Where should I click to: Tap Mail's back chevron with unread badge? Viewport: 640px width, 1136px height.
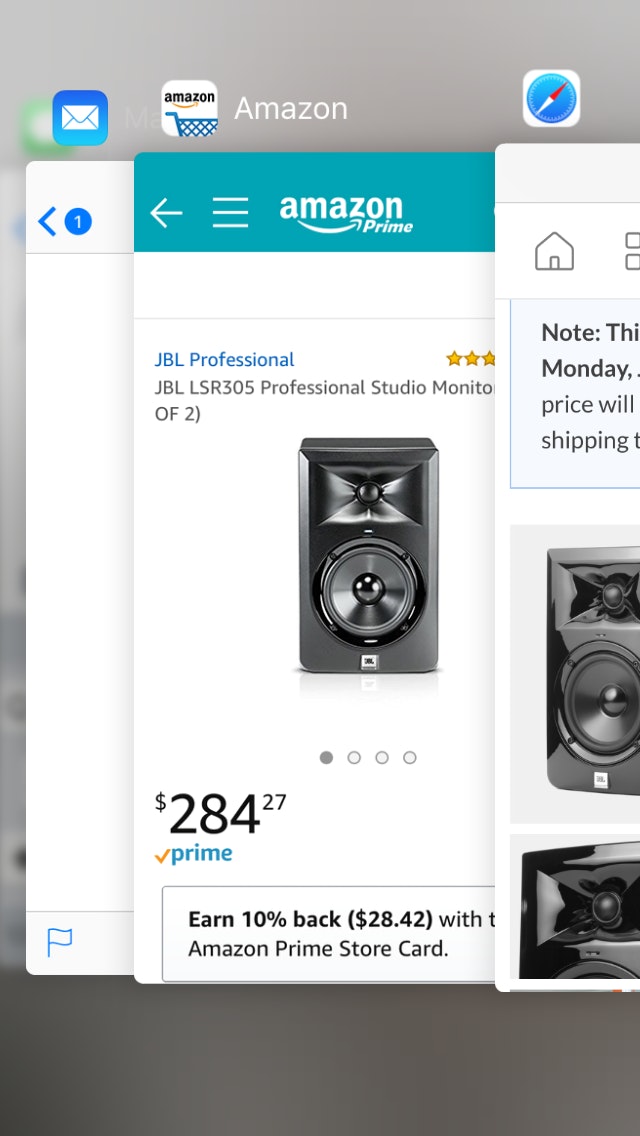[x=64, y=221]
